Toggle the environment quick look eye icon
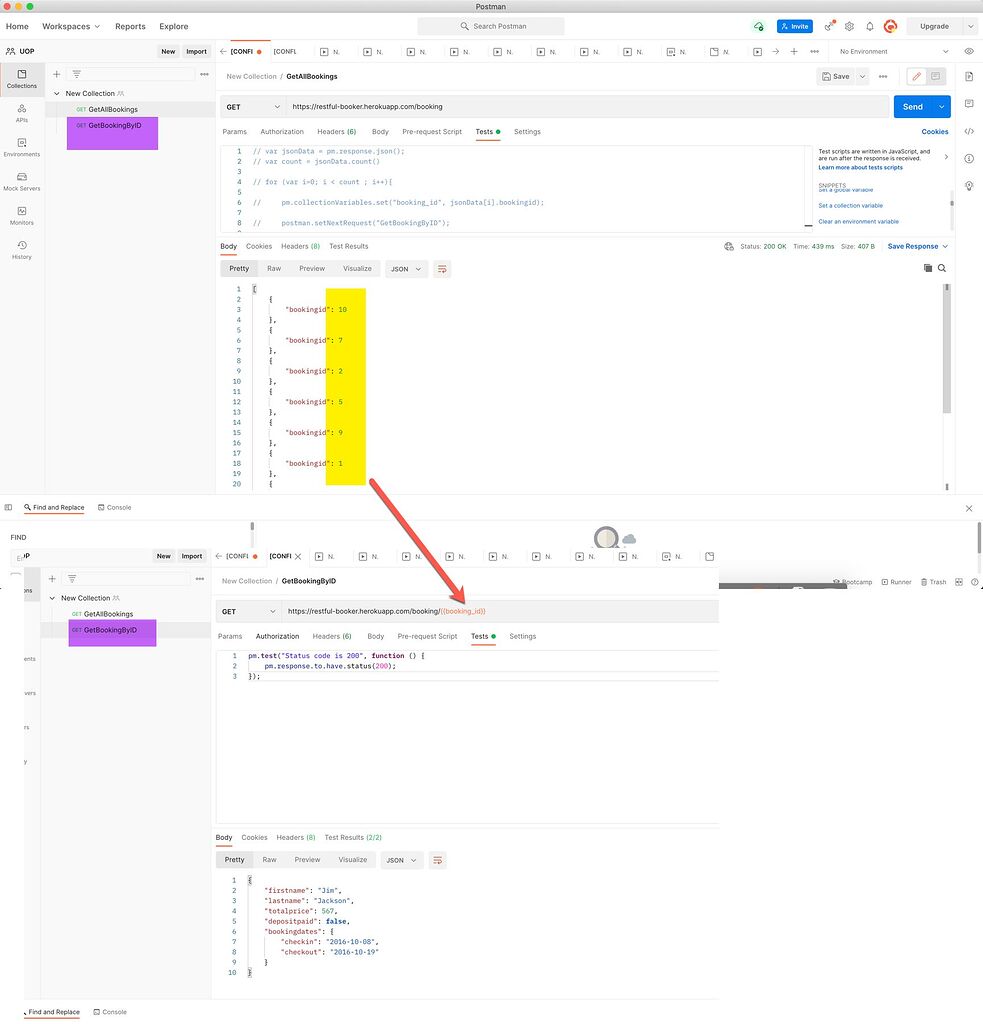Image resolution: width=983 pixels, height=1024 pixels. tap(967, 51)
